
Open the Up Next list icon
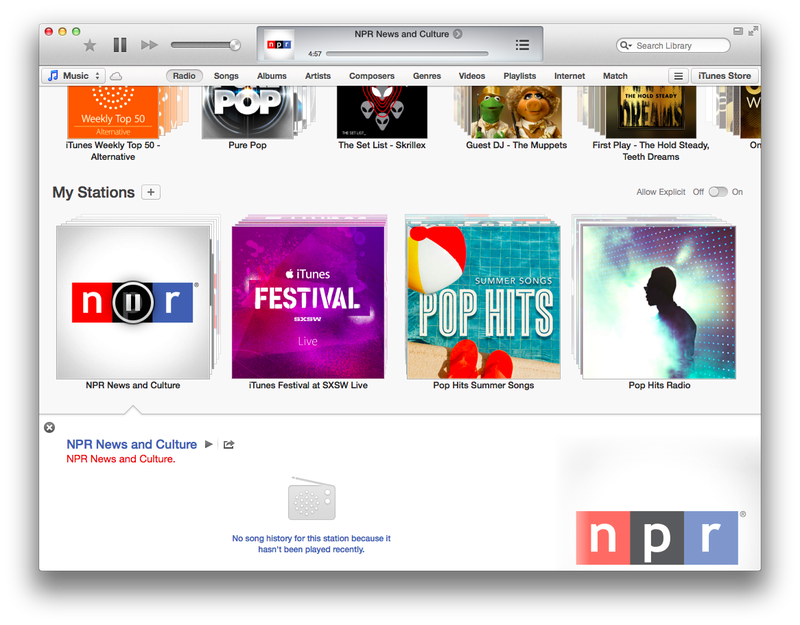pos(522,45)
